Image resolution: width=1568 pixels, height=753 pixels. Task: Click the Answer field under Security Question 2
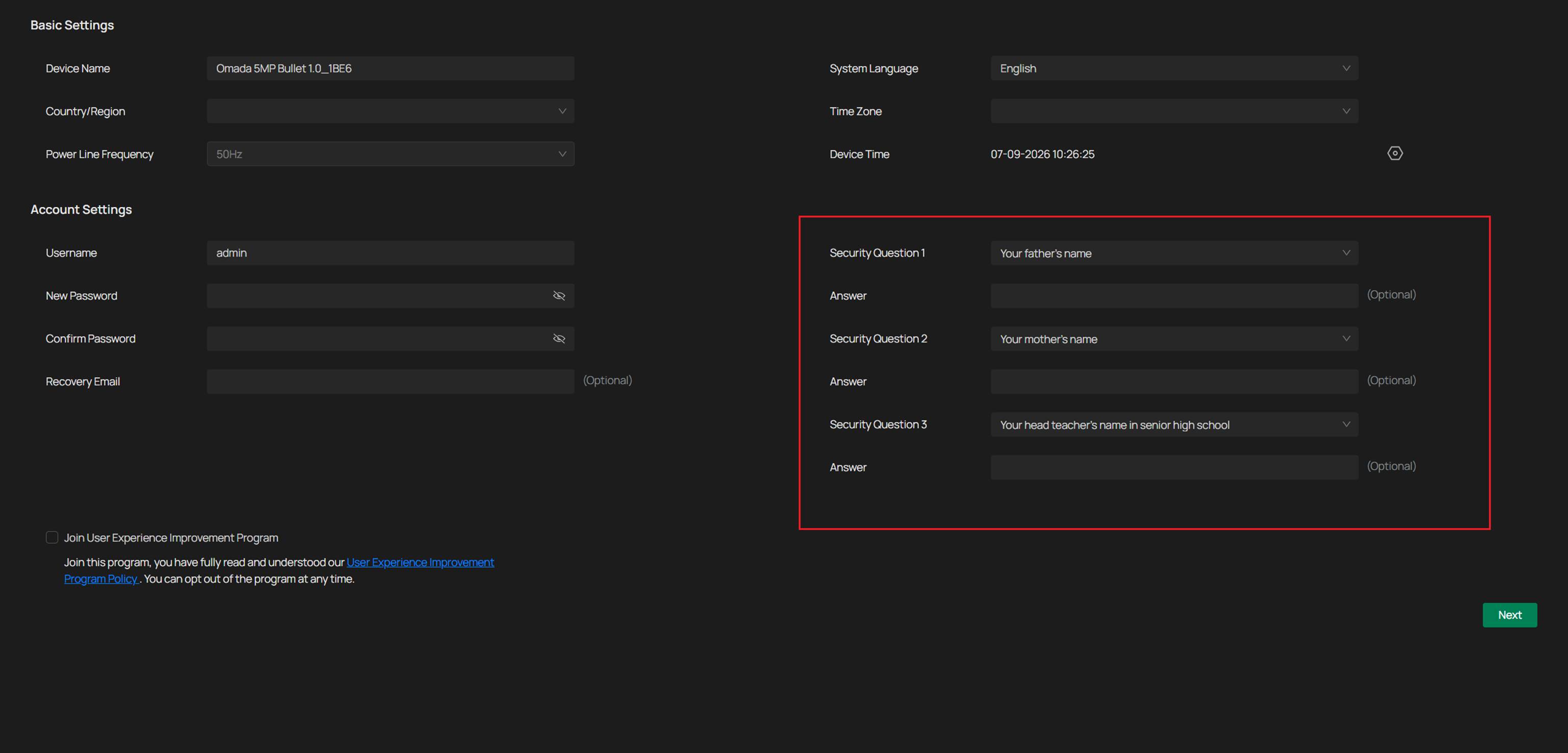coord(1174,382)
